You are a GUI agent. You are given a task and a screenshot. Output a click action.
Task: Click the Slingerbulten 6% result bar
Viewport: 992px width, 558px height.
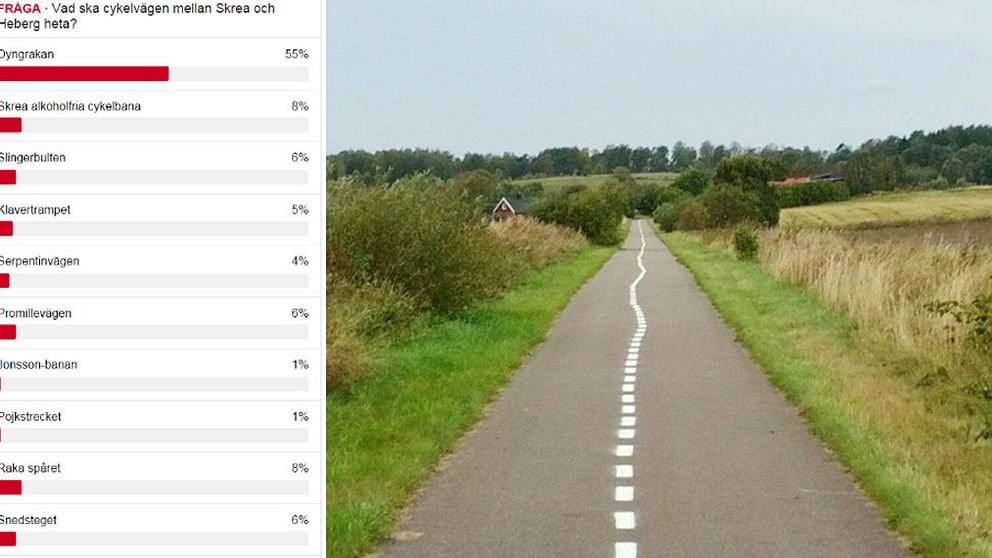[x=154, y=177]
